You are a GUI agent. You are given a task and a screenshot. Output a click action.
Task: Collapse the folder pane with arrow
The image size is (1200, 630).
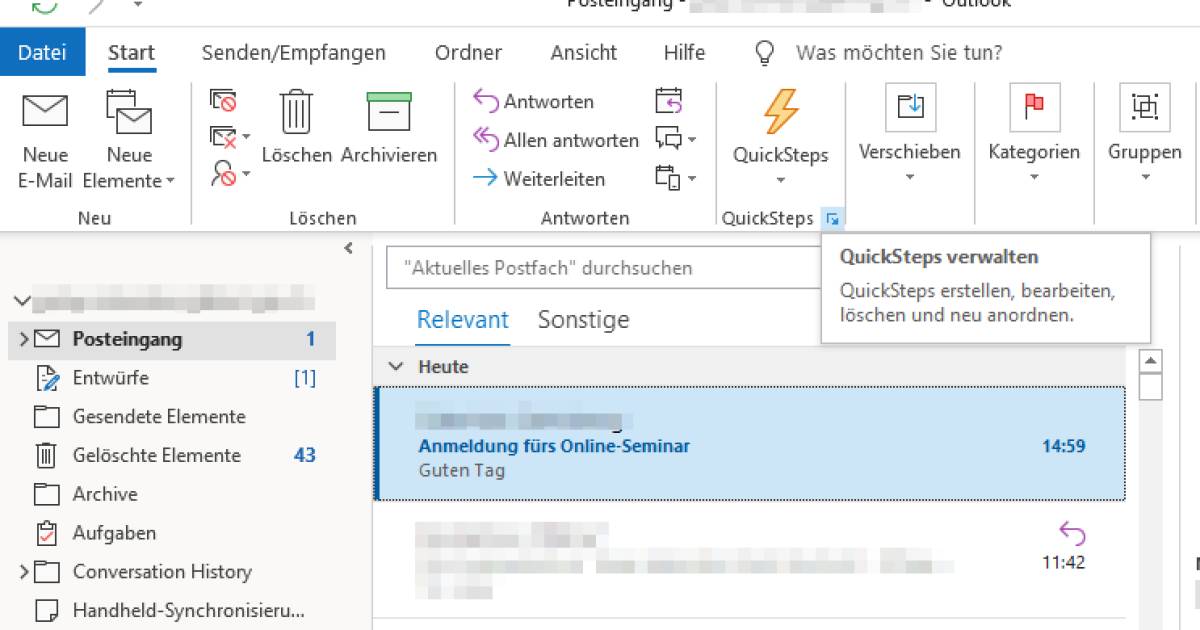[348, 249]
